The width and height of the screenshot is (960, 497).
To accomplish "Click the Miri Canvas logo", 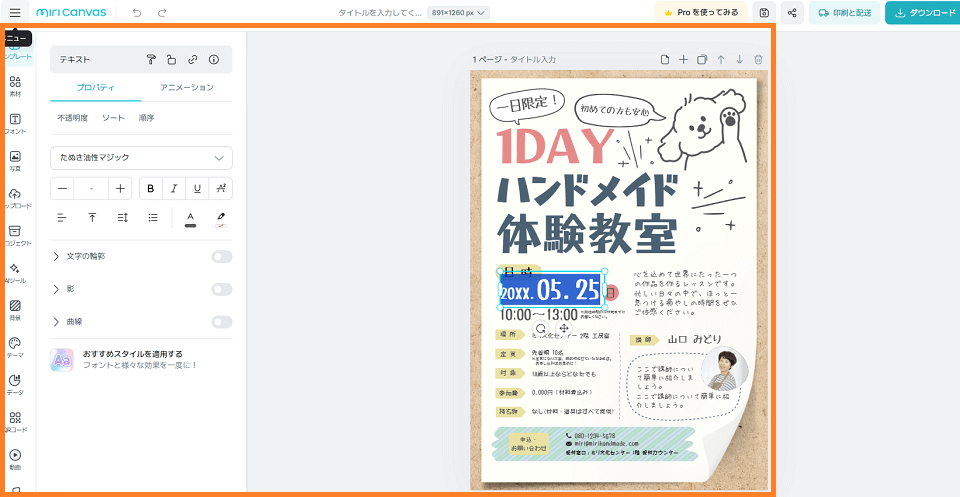I will [70, 12].
